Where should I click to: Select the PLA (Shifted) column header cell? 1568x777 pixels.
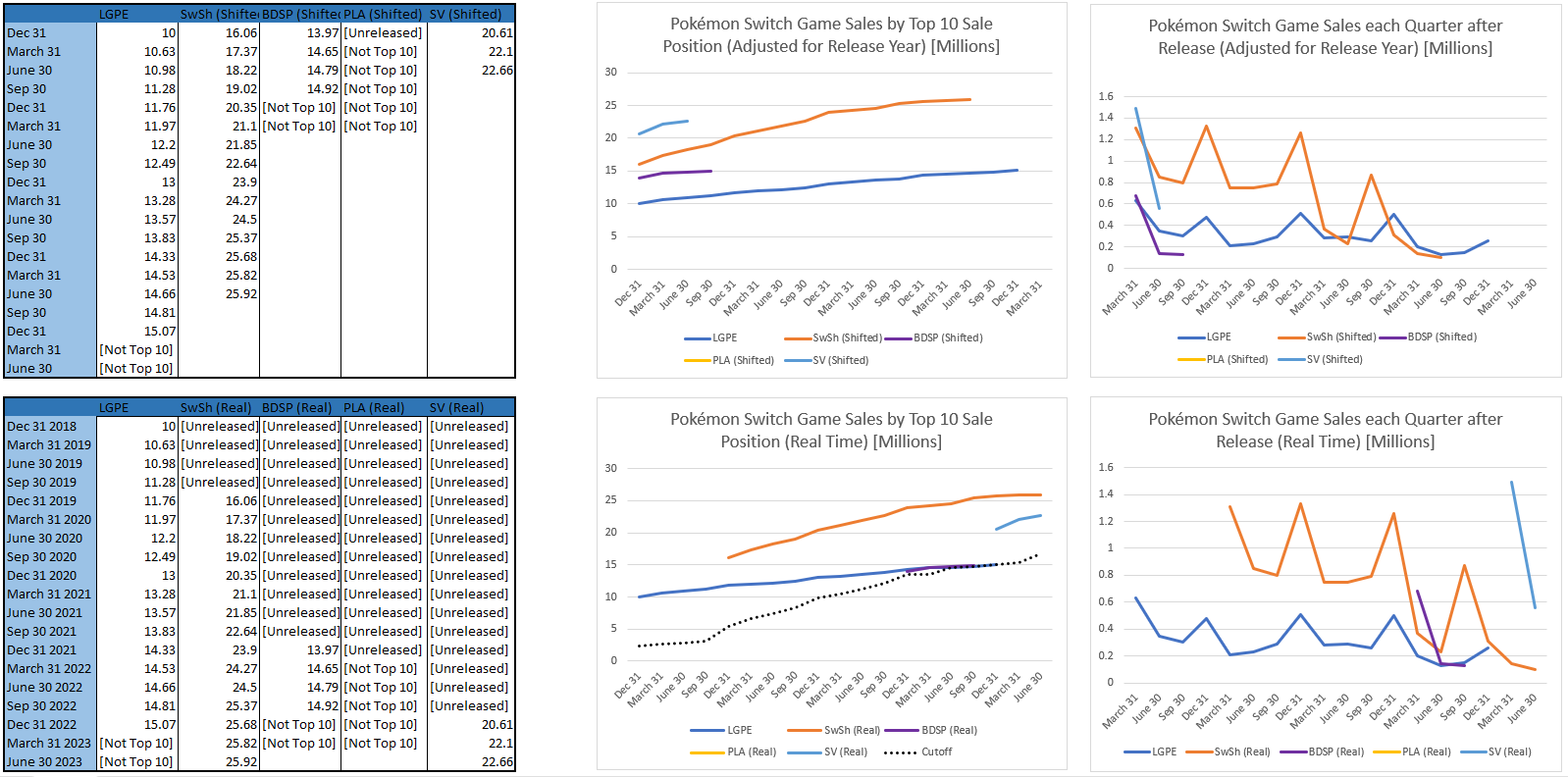point(384,14)
